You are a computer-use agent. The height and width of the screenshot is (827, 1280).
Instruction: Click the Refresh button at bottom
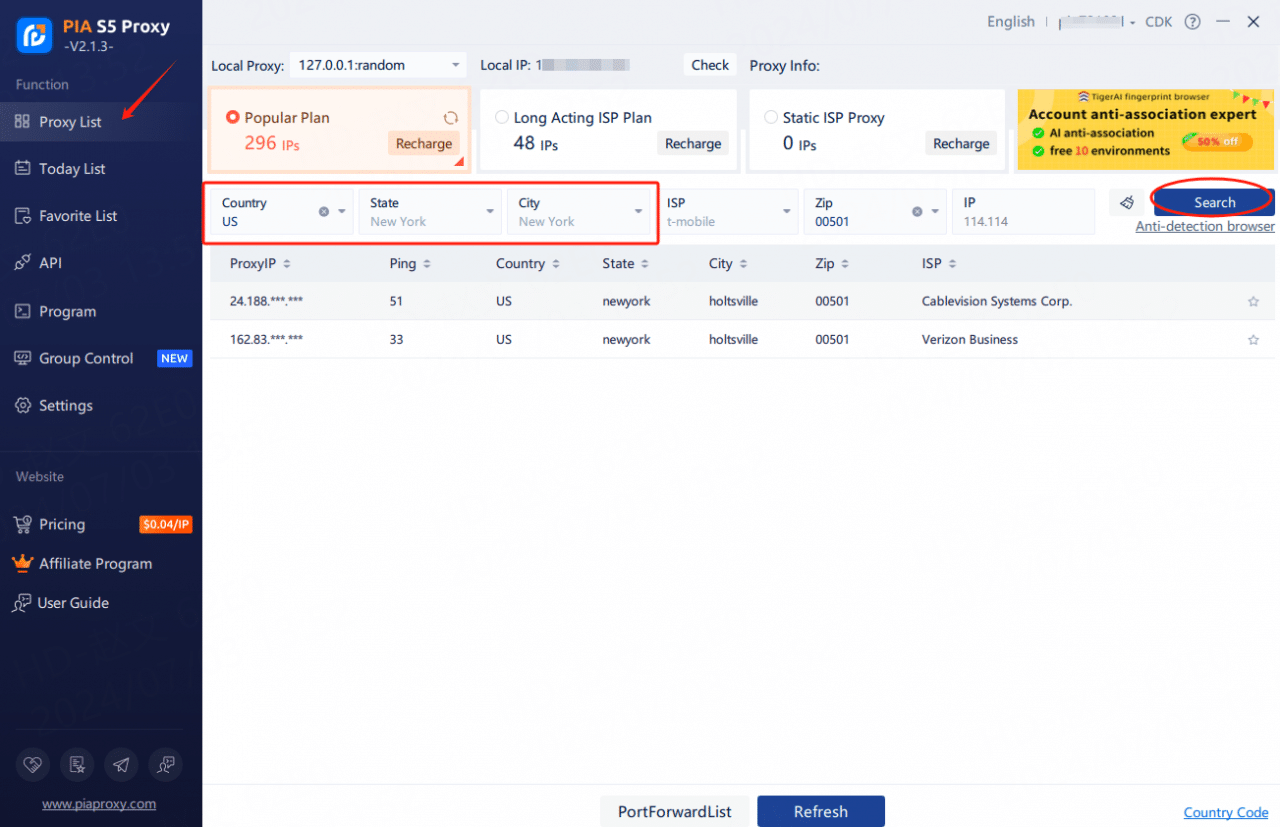pyautogui.click(x=821, y=812)
